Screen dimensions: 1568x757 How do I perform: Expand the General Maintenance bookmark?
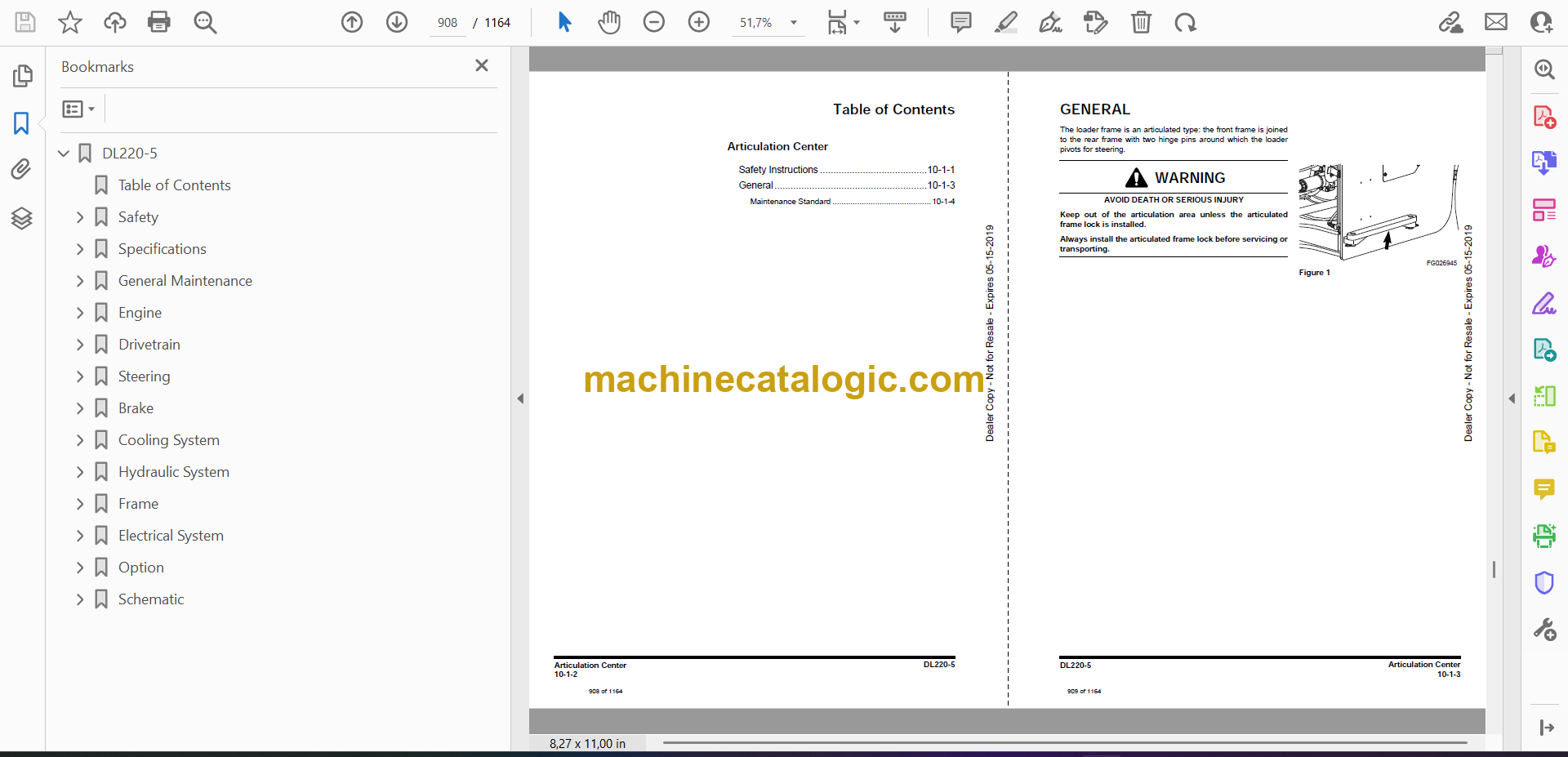pos(80,281)
